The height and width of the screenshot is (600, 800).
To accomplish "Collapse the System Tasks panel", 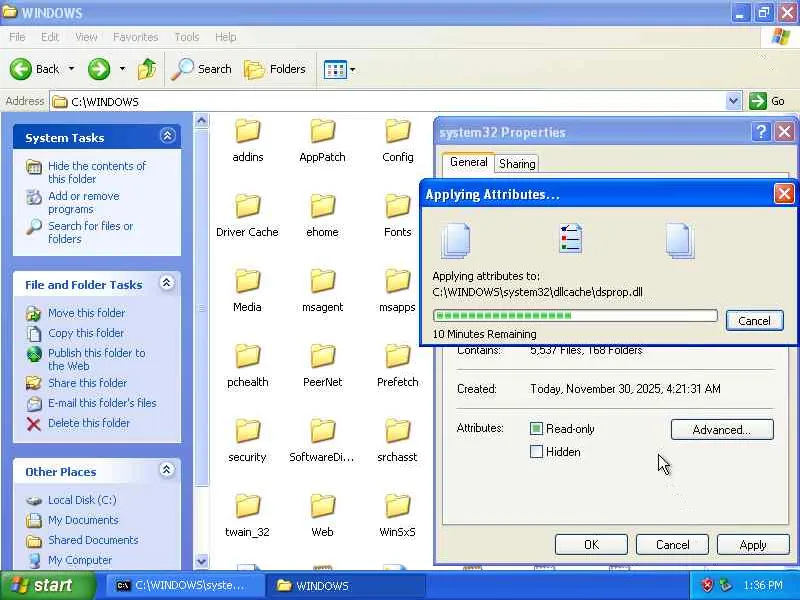I will (167, 136).
